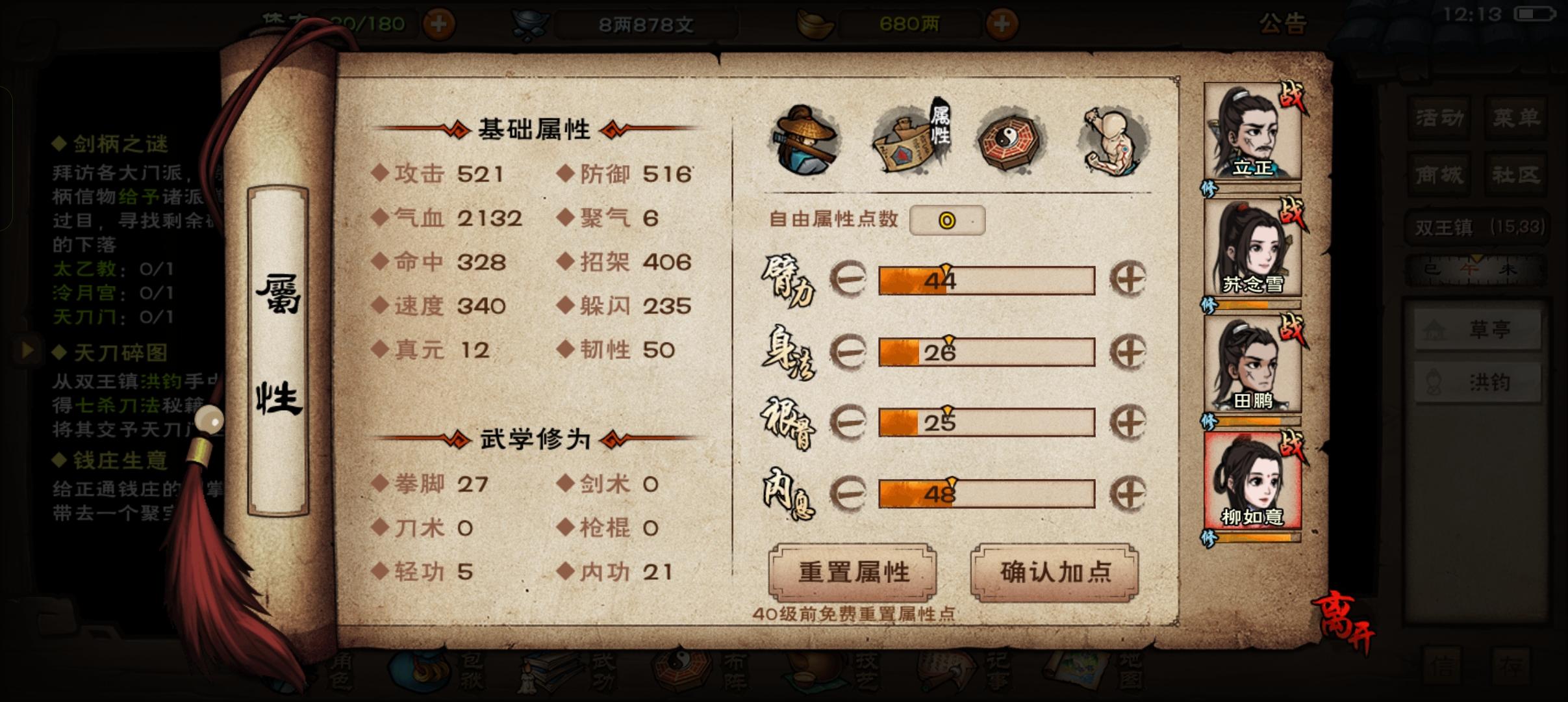Decrease 身法 with the minus button

tap(848, 352)
